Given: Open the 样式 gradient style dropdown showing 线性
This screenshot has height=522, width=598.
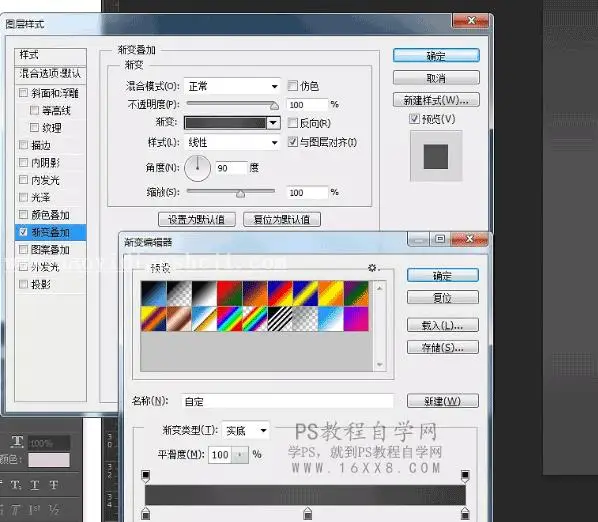Looking at the screenshot, I should [232, 143].
